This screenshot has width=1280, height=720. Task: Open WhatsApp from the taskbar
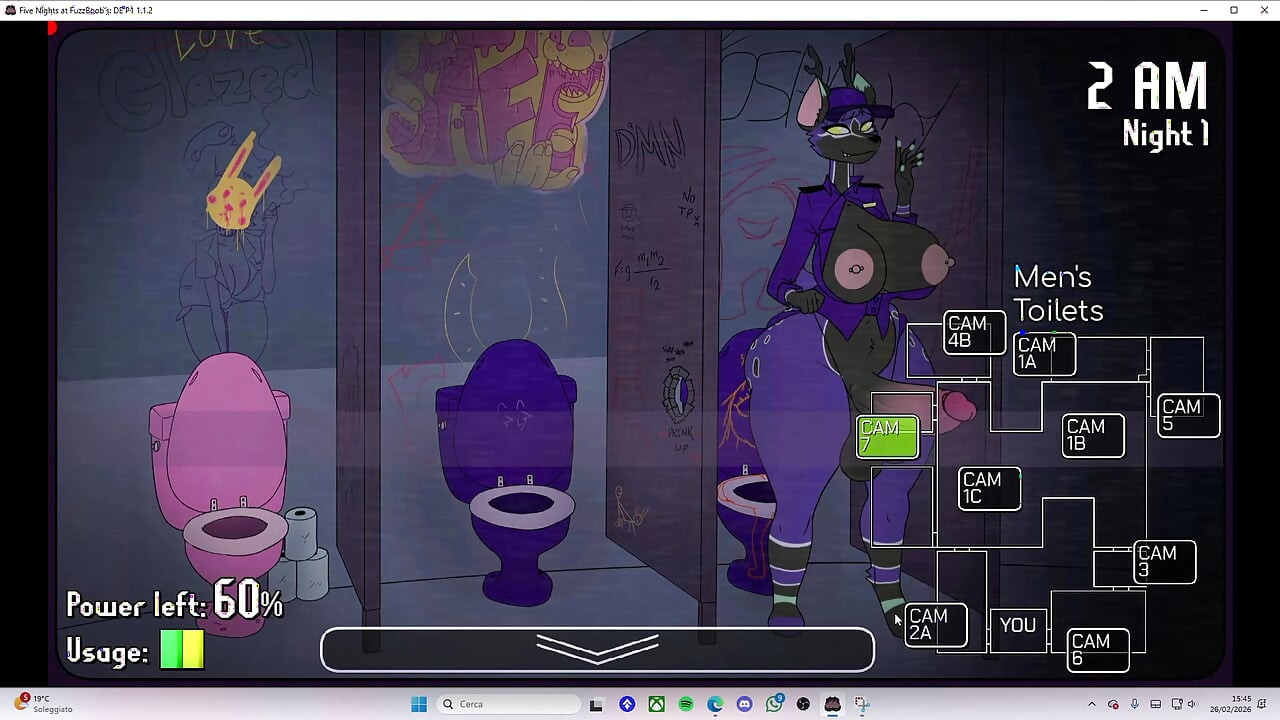(x=774, y=704)
